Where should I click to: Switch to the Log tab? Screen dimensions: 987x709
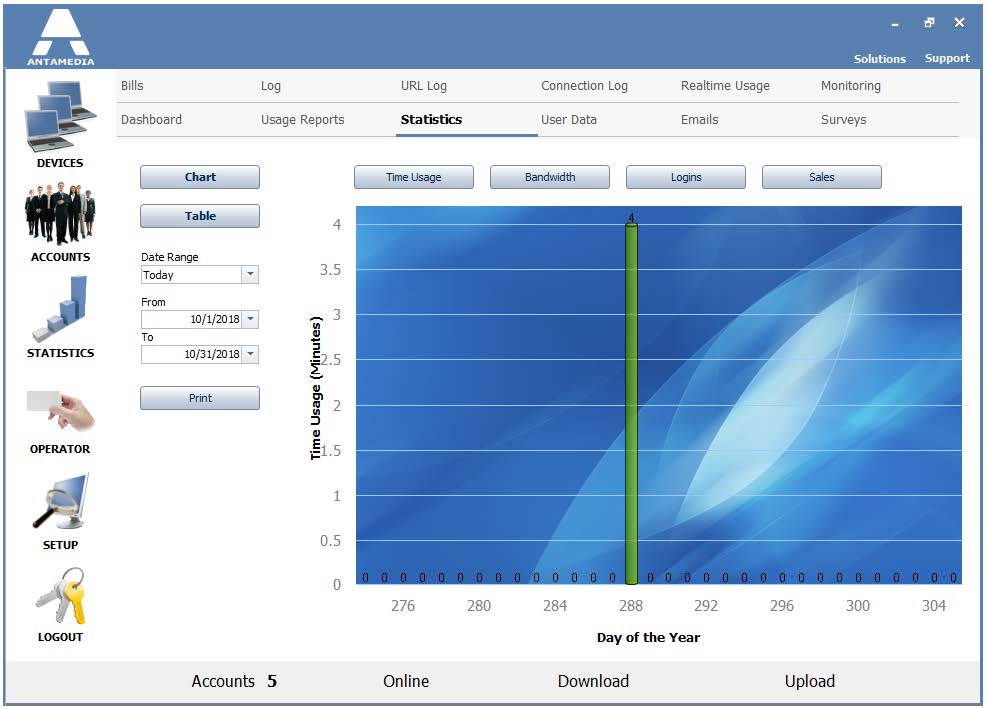(271, 86)
